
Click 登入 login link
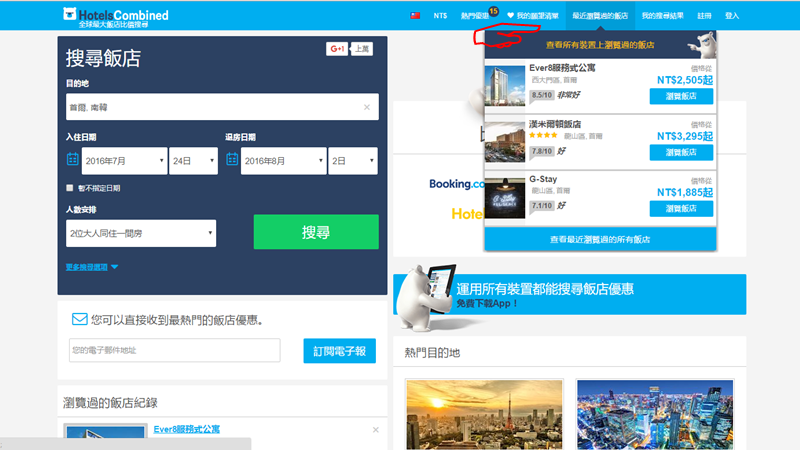[732, 16]
